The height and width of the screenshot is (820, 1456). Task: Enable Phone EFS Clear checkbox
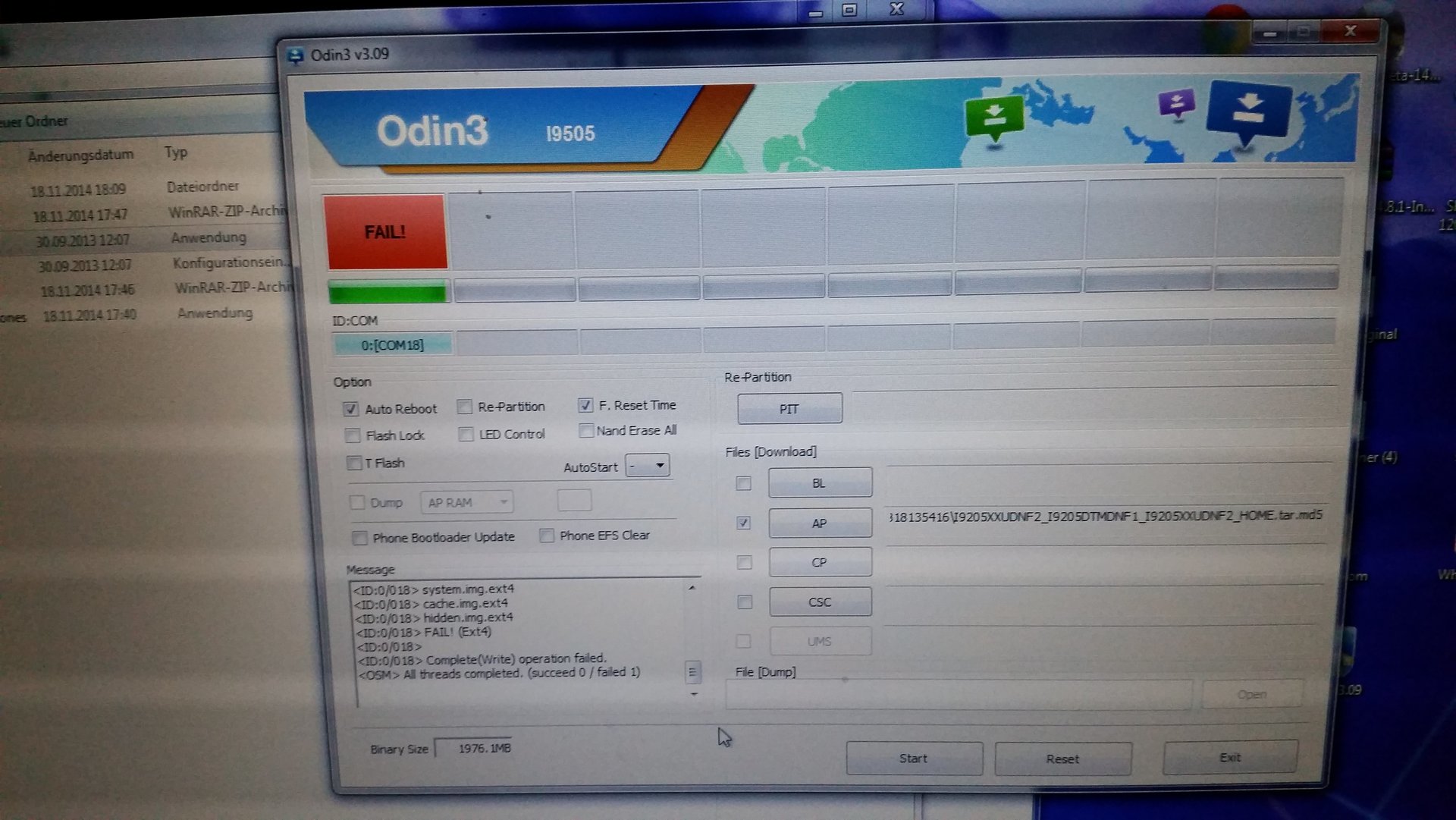[546, 536]
